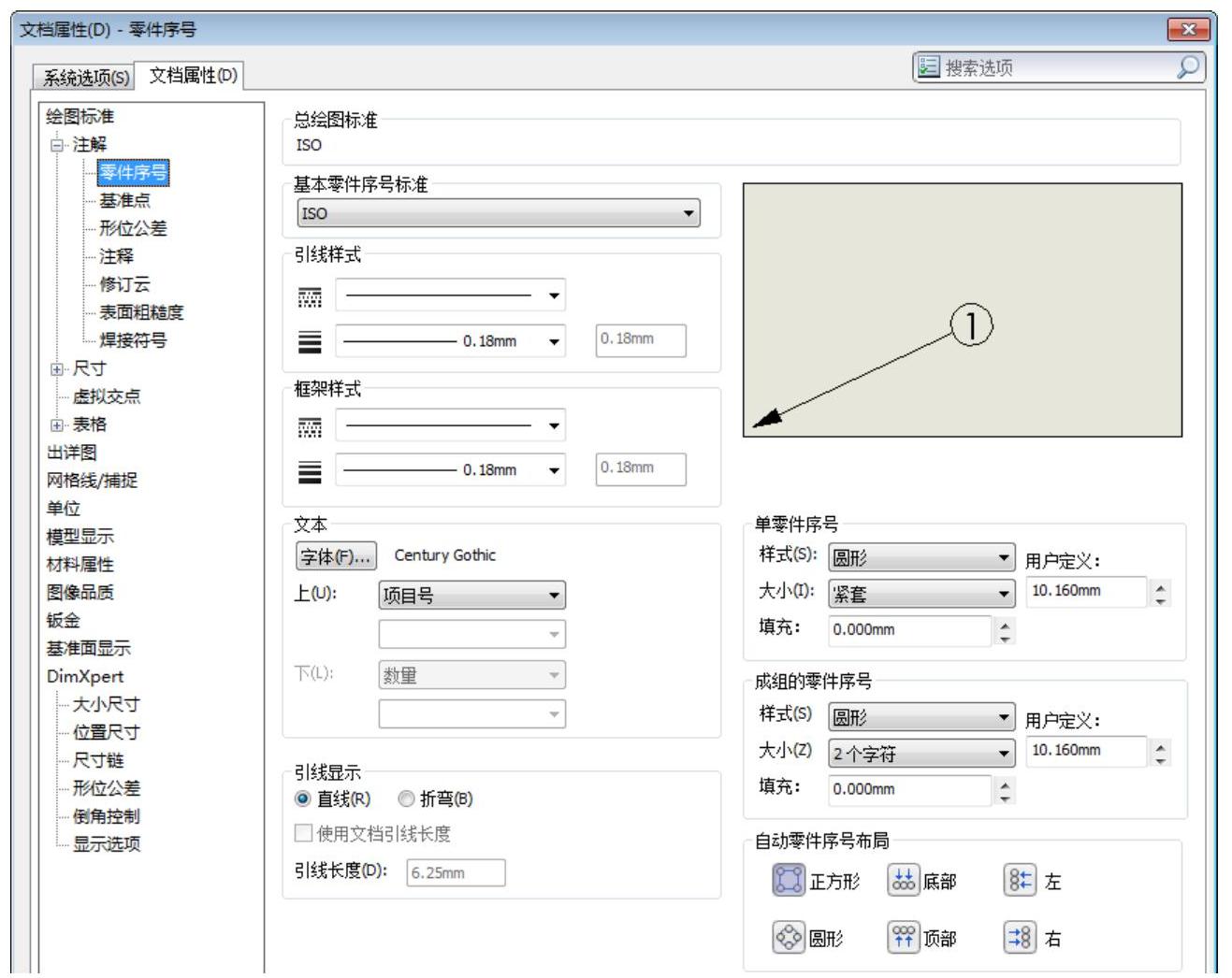Select the 圆形 auto balloon layout icon
Screen dimensions: 1232x978
pyautogui.click(x=789, y=937)
